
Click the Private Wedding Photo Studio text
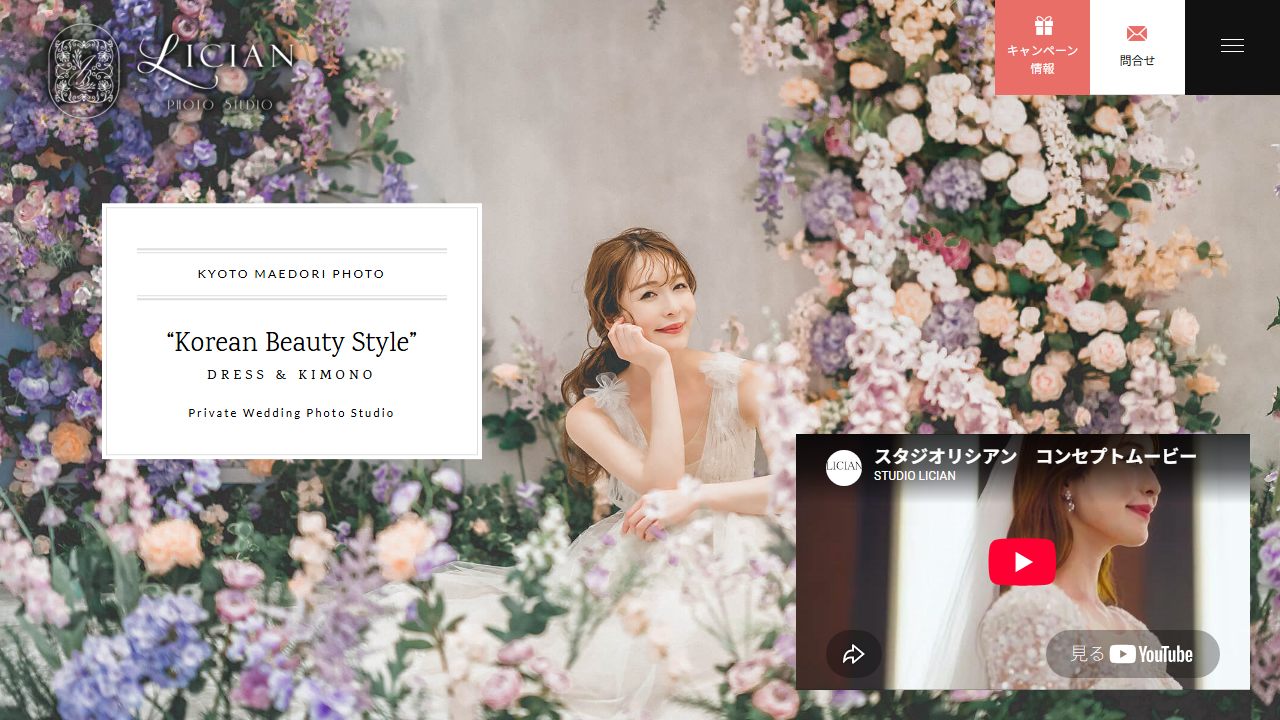[x=291, y=413]
